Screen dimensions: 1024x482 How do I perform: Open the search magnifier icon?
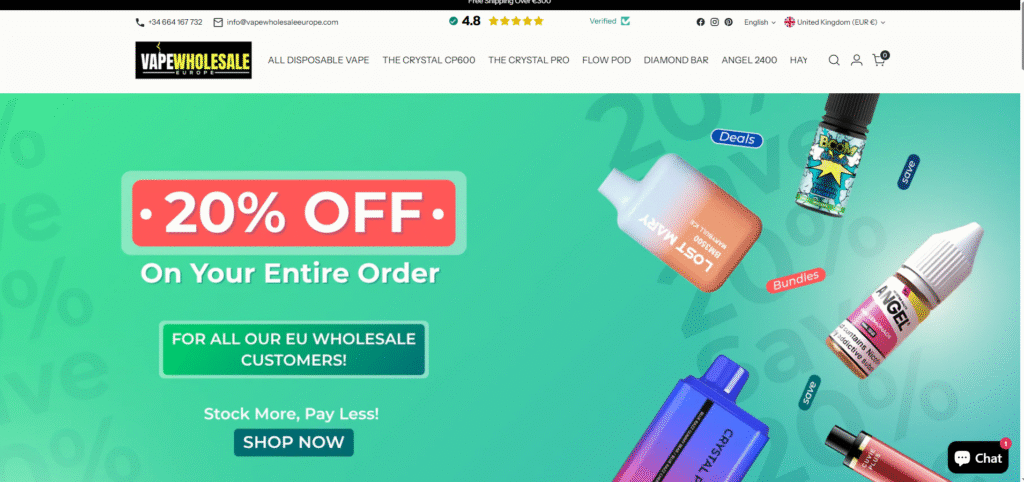click(834, 60)
